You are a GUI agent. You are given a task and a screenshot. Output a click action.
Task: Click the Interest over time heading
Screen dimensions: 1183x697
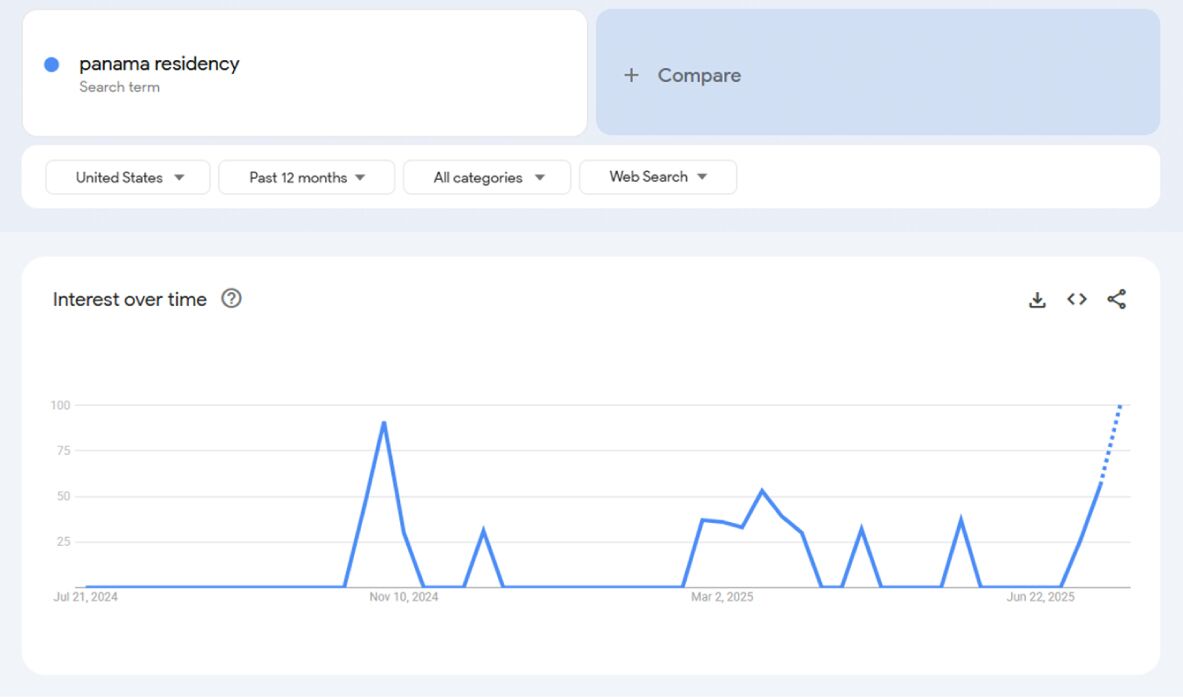pos(128,298)
